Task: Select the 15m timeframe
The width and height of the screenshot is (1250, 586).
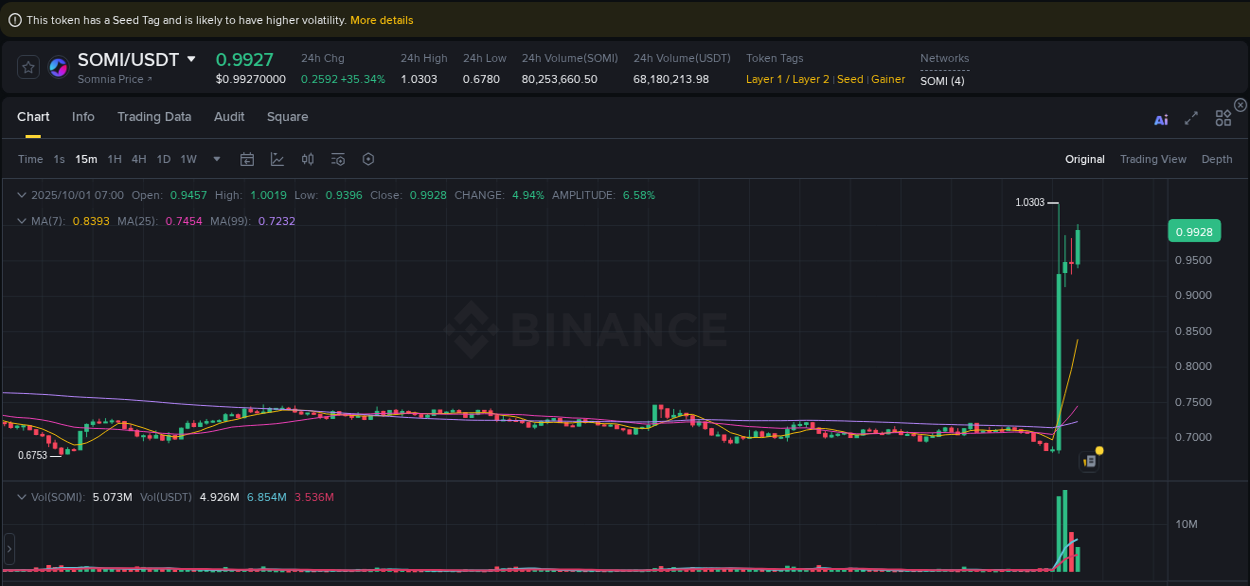Action: pos(85,159)
